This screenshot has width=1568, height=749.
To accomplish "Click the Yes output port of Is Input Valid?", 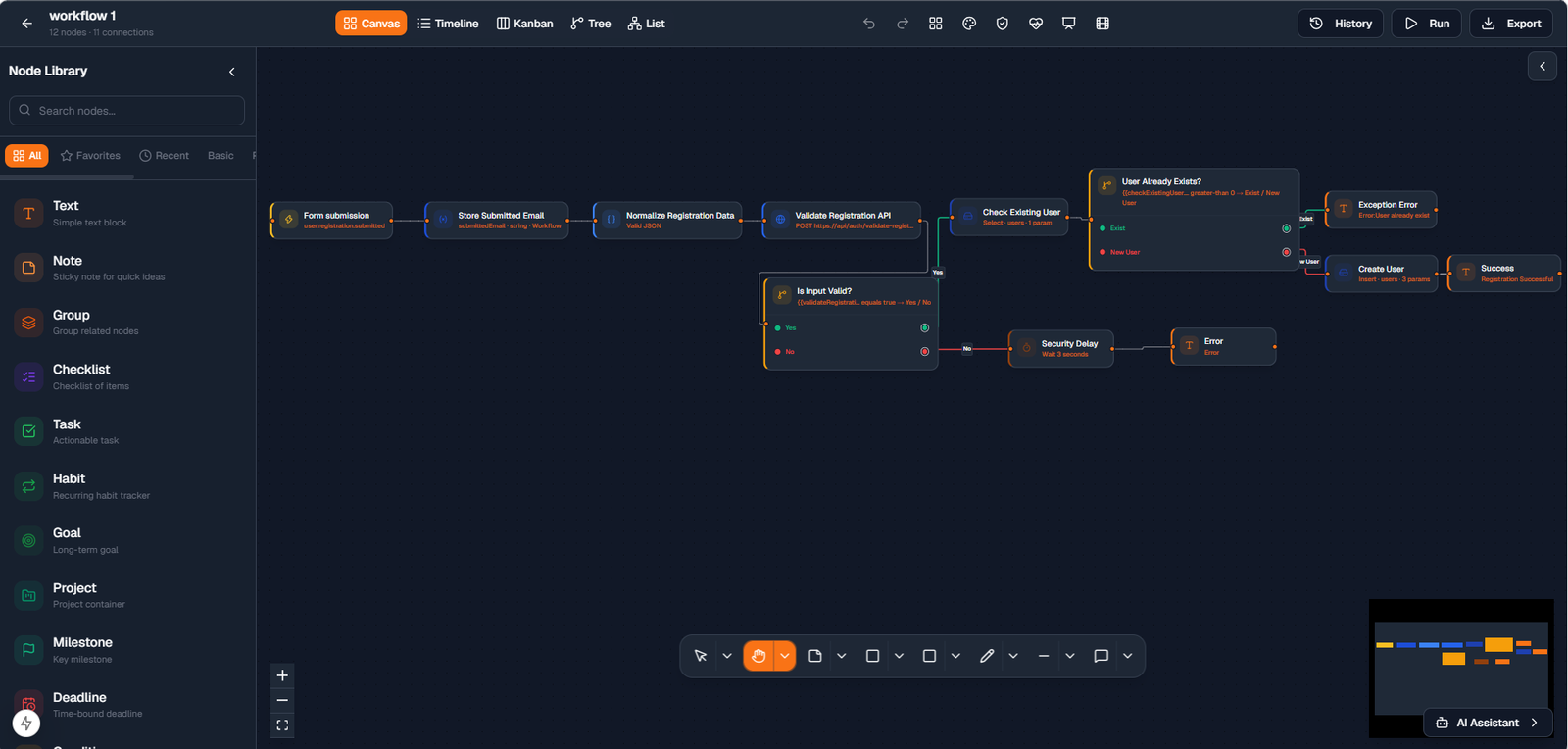I will tap(924, 328).
